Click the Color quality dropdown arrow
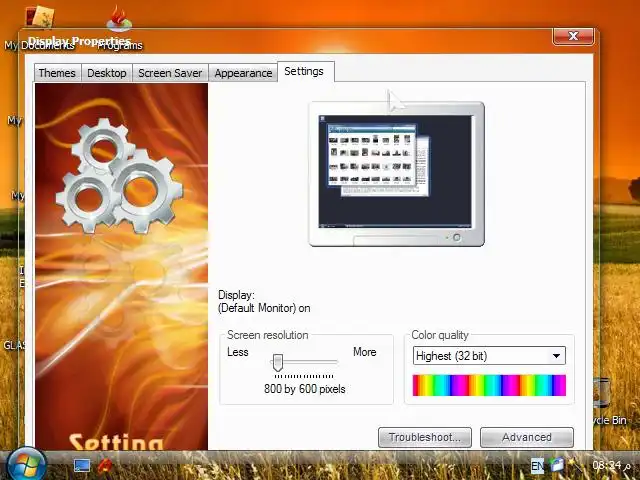Viewport: 640px width, 480px height. (556, 356)
